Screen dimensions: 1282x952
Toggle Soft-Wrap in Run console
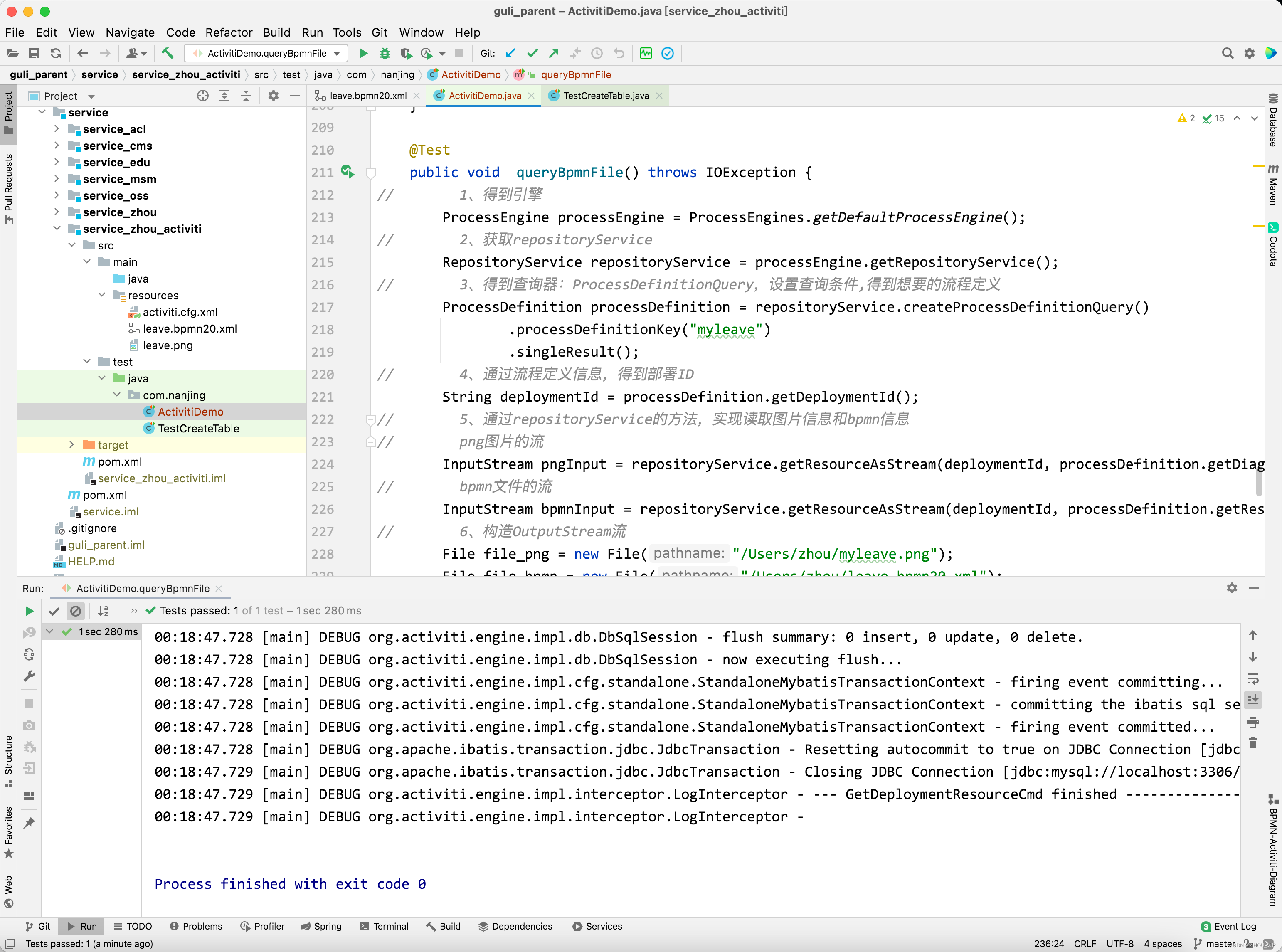tap(1252, 678)
